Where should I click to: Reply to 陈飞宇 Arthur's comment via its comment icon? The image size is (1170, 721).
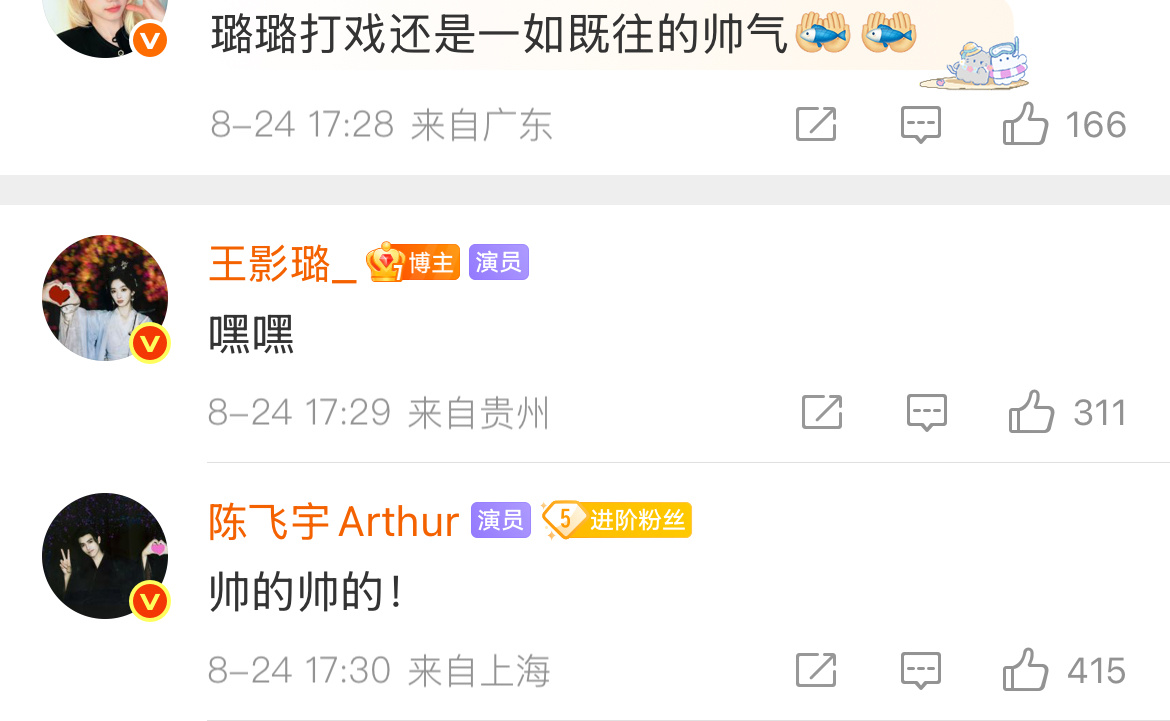tap(921, 671)
